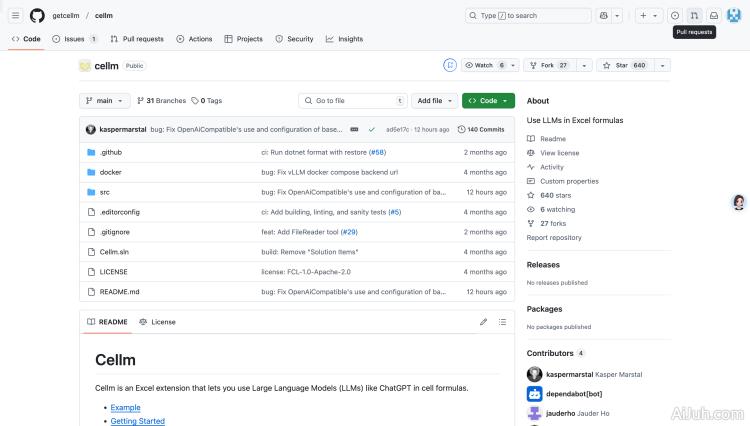Click the edit README pencil icon
This screenshot has height=426, width=750.
point(484,322)
